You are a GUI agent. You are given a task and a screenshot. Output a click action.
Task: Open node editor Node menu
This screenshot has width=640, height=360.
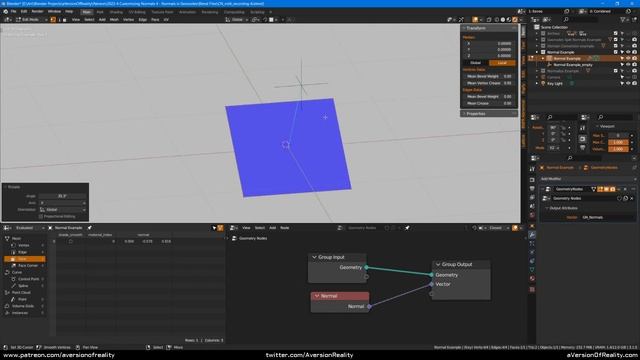click(x=284, y=228)
